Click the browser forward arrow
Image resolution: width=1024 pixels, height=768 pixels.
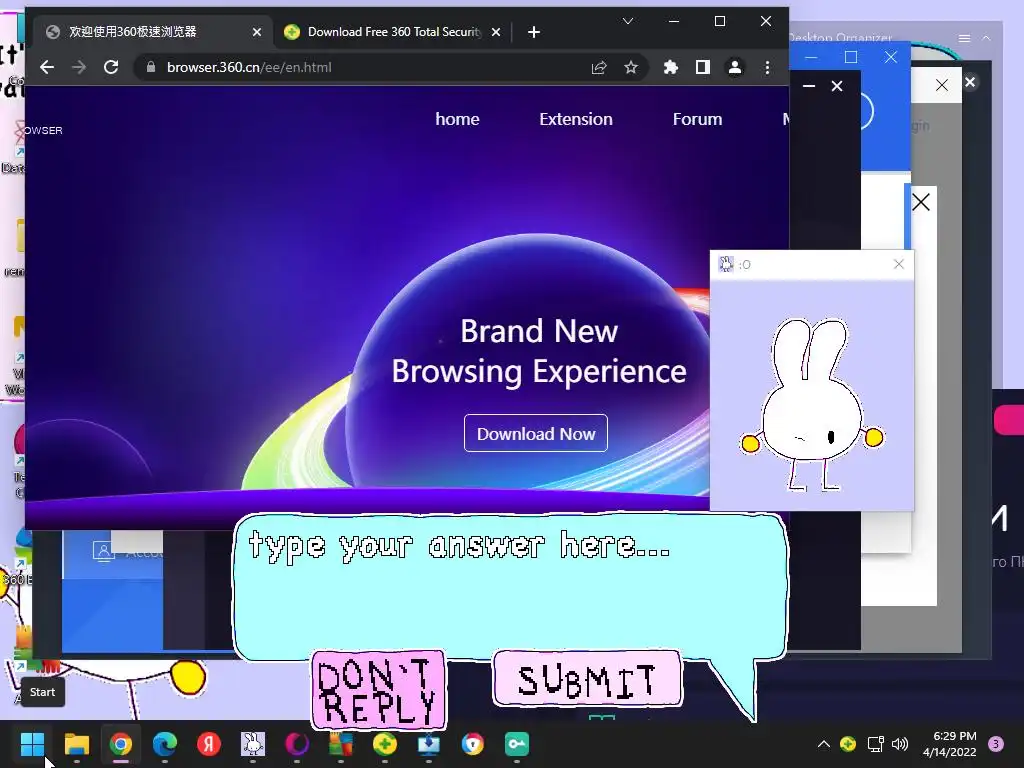tap(78, 67)
